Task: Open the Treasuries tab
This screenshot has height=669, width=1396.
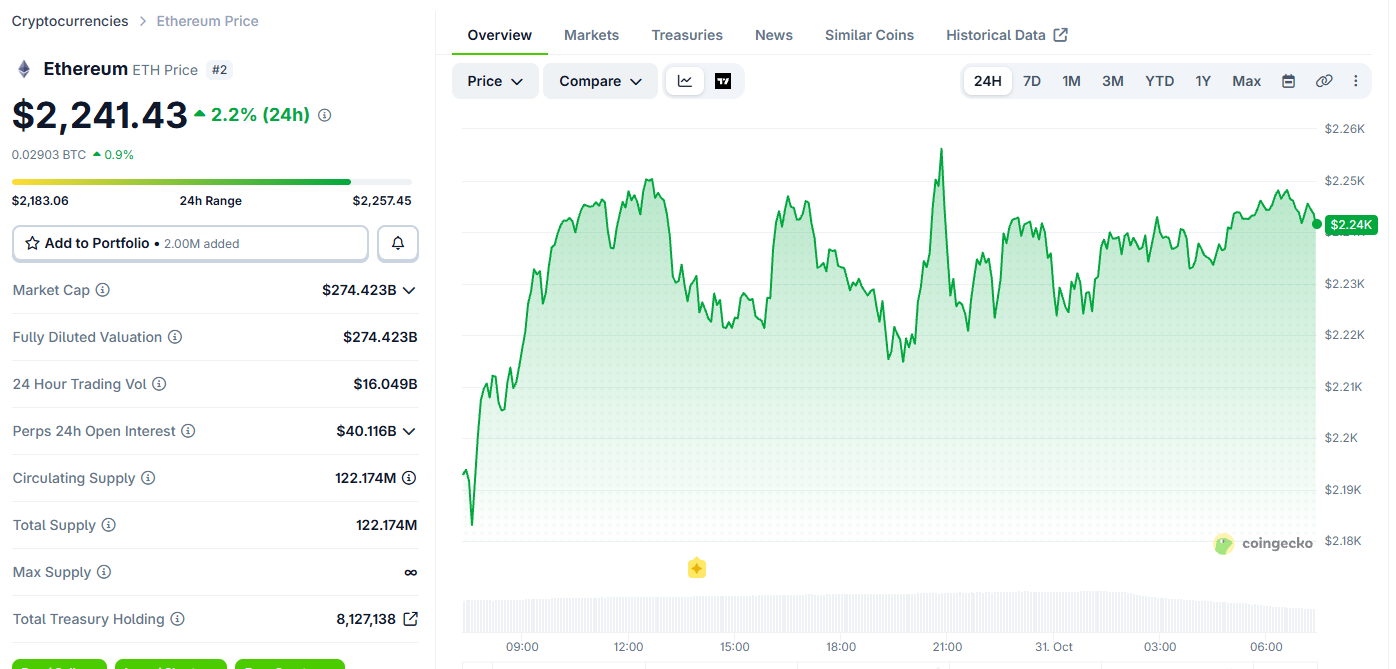Action: 687,35
